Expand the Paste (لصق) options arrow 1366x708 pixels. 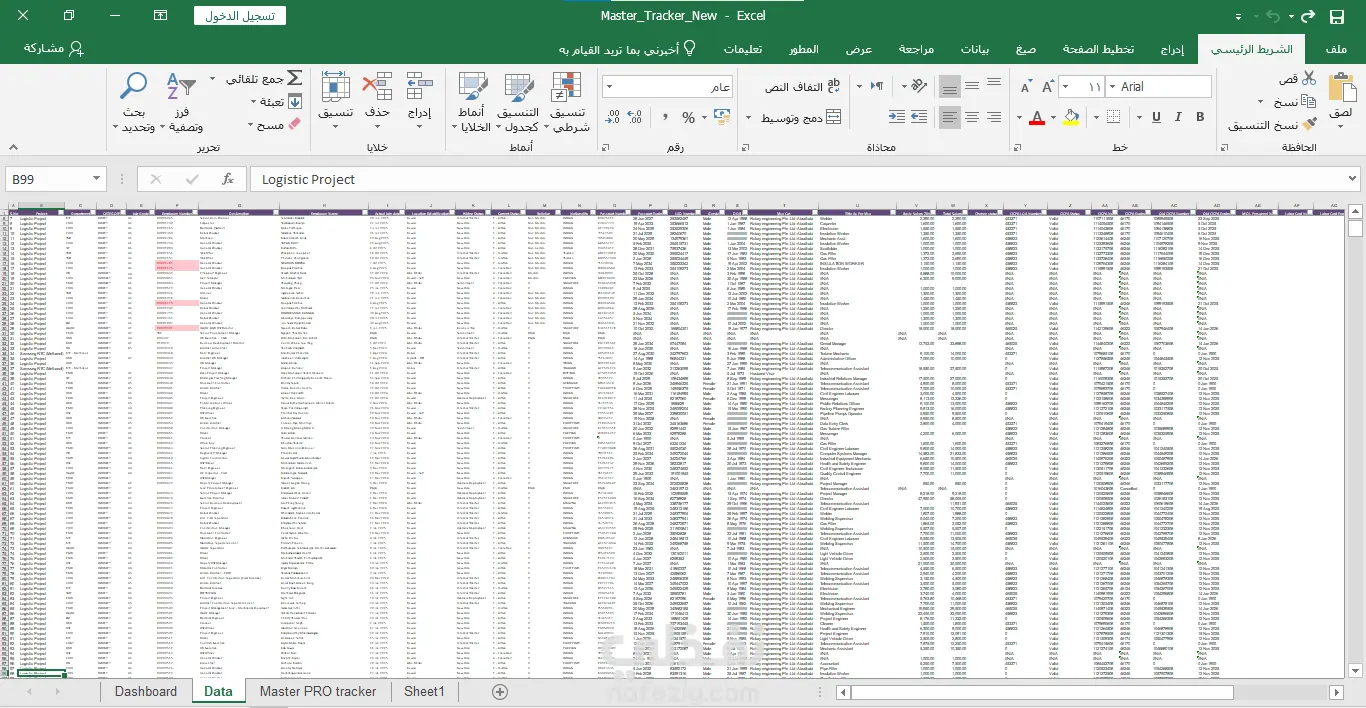(1340, 126)
